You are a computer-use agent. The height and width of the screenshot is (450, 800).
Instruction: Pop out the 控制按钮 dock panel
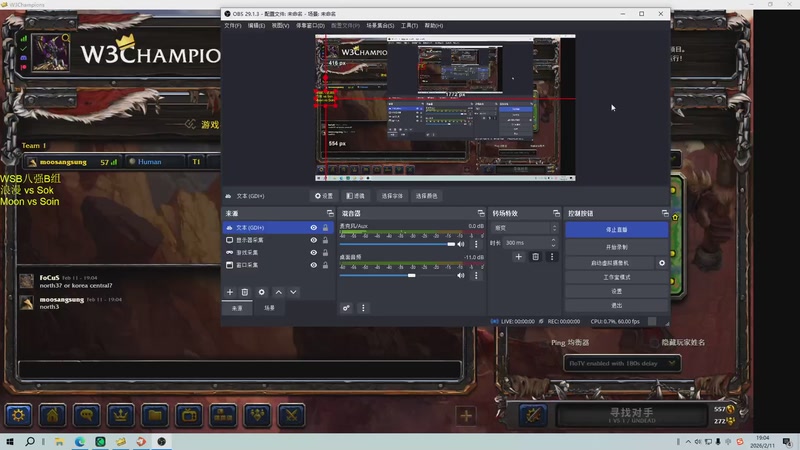[x=665, y=213]
